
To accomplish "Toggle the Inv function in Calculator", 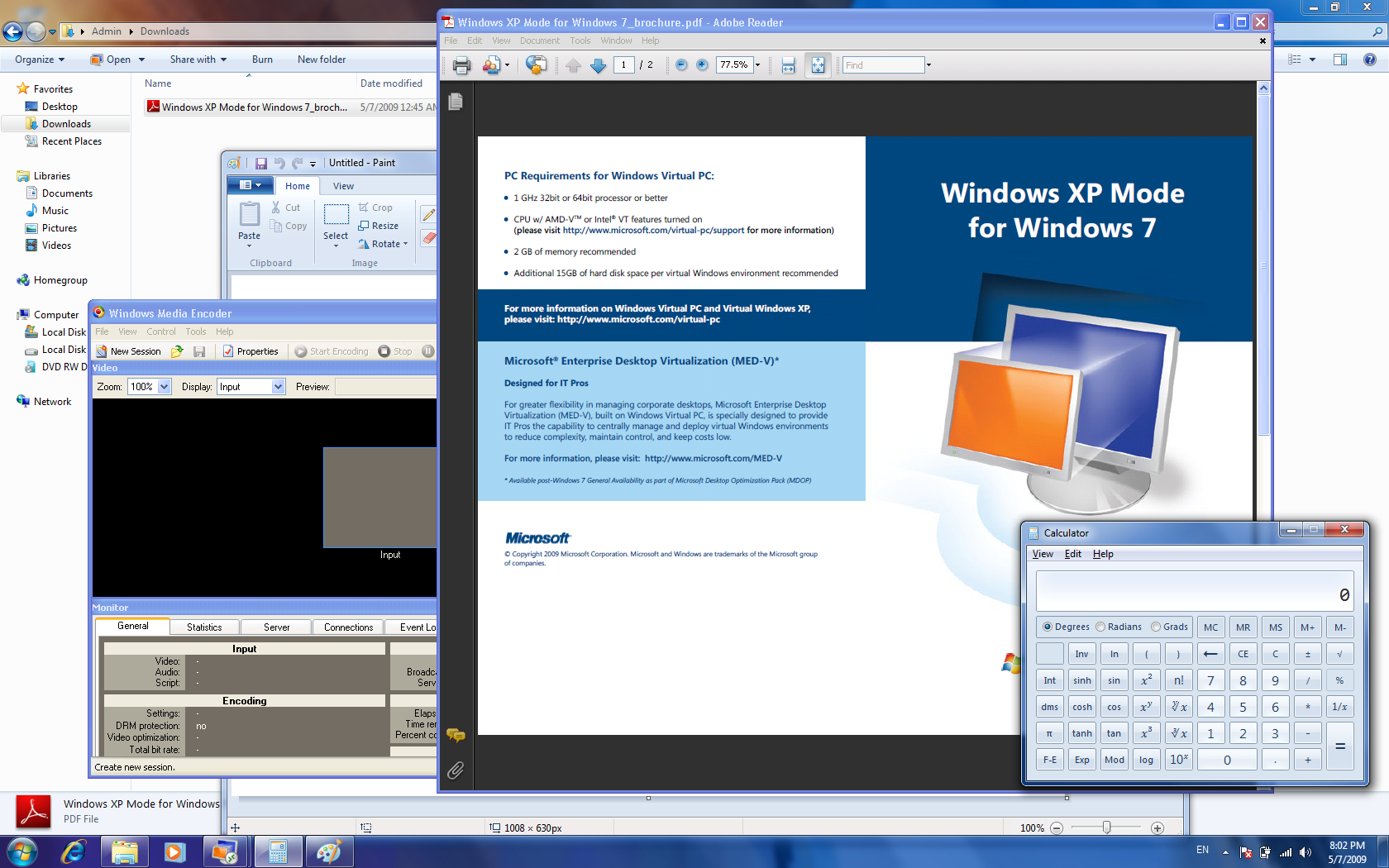I will pos(1081,654).
